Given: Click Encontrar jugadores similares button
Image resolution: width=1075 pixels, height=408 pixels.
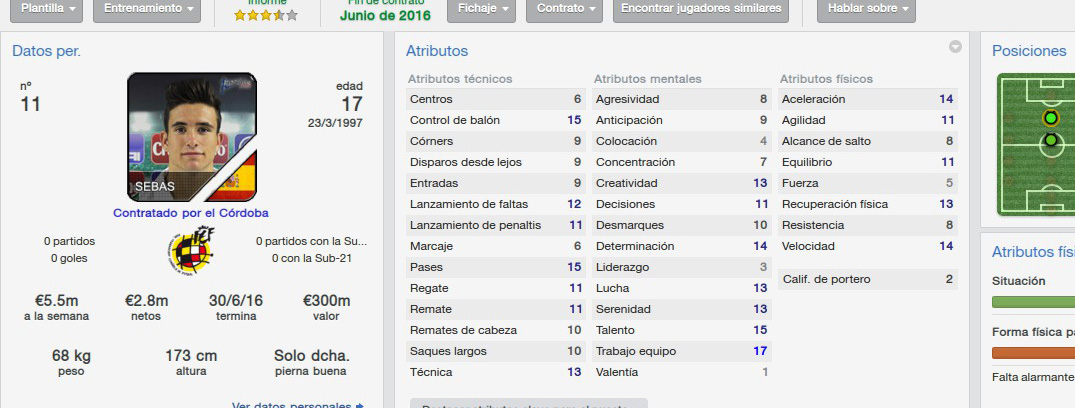Looking at the screenshot, I should click(701, 9).
